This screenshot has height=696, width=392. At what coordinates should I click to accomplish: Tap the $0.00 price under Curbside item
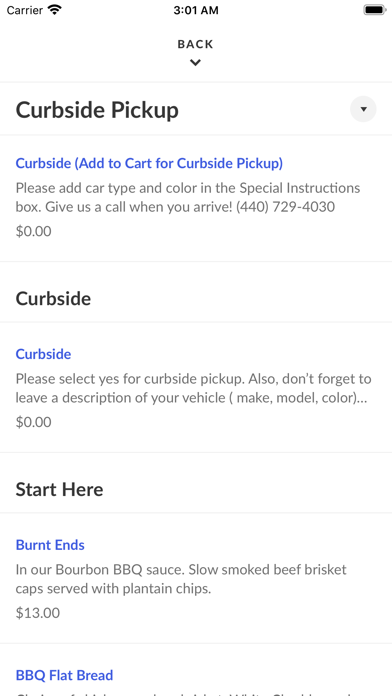33,422
